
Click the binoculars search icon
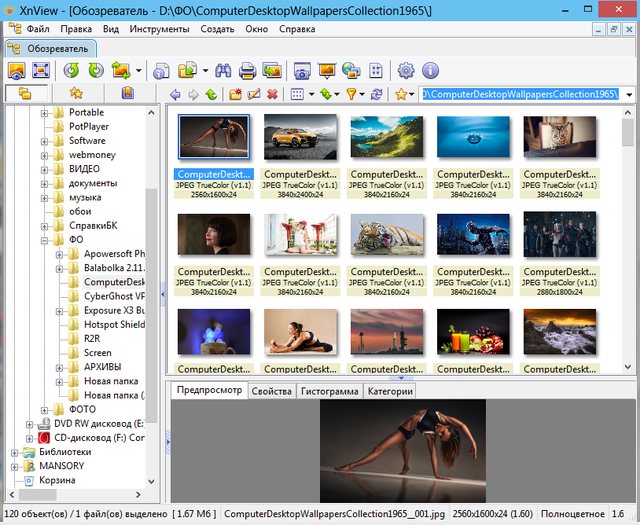[221, 71]
